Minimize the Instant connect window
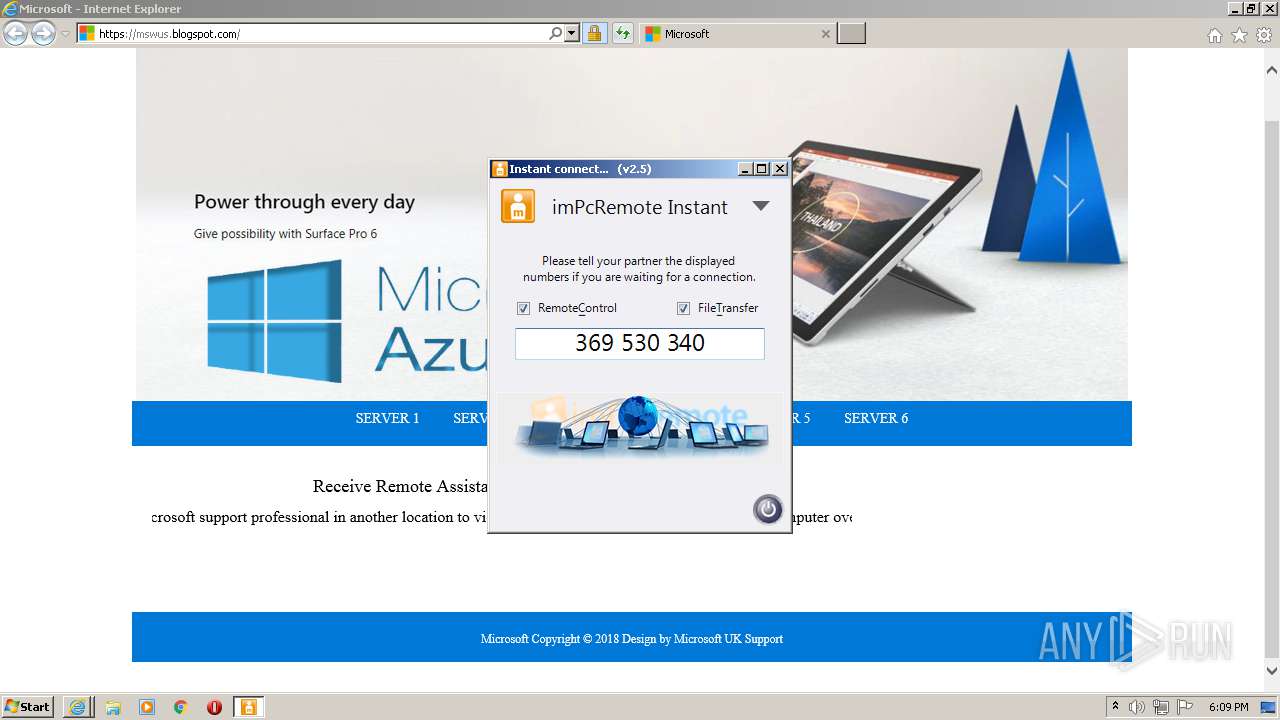 click(745, 169)
